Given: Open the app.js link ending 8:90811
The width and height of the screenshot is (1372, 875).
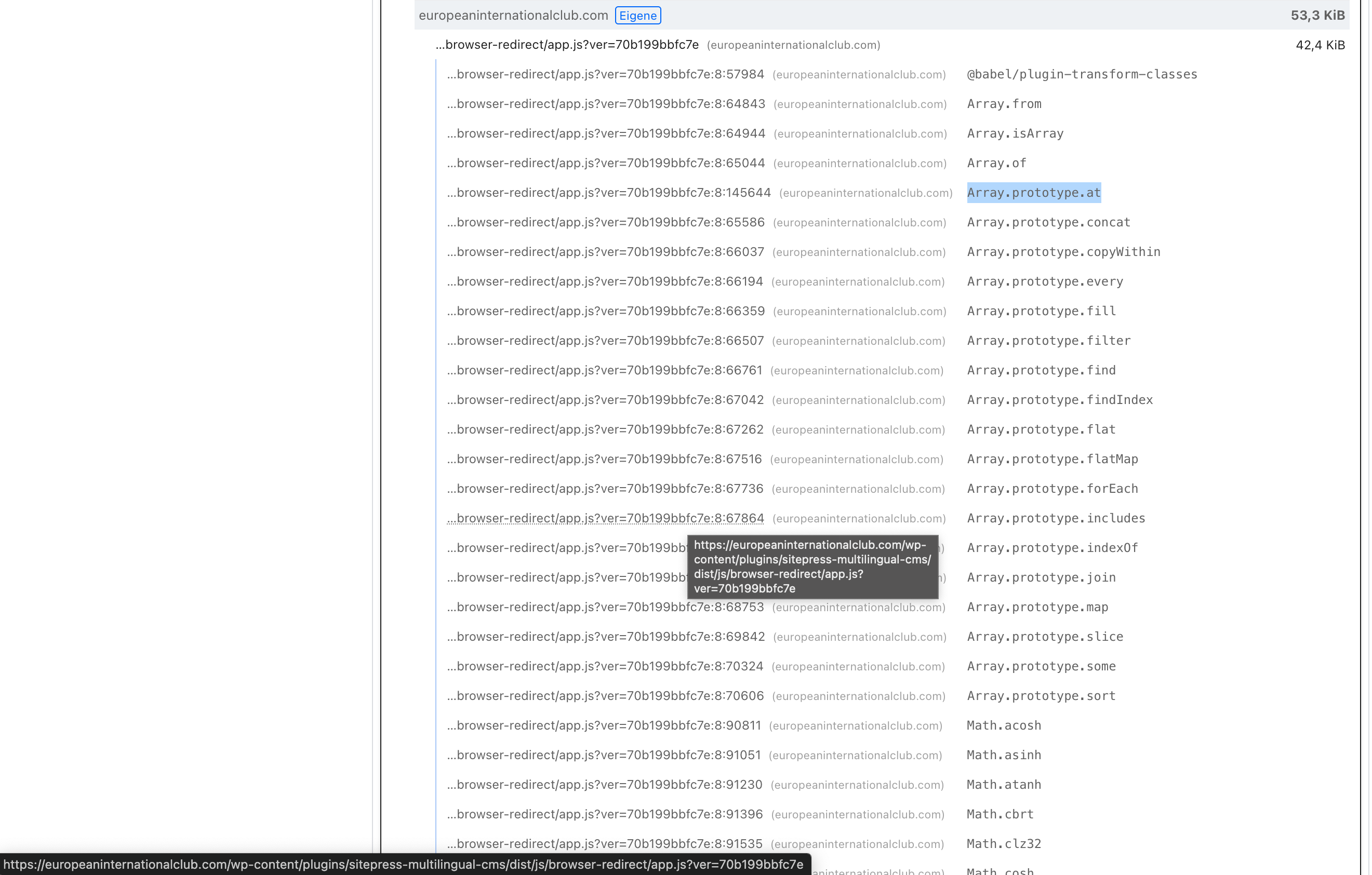Looking at the screenshot, I should (x=604, y=726).
